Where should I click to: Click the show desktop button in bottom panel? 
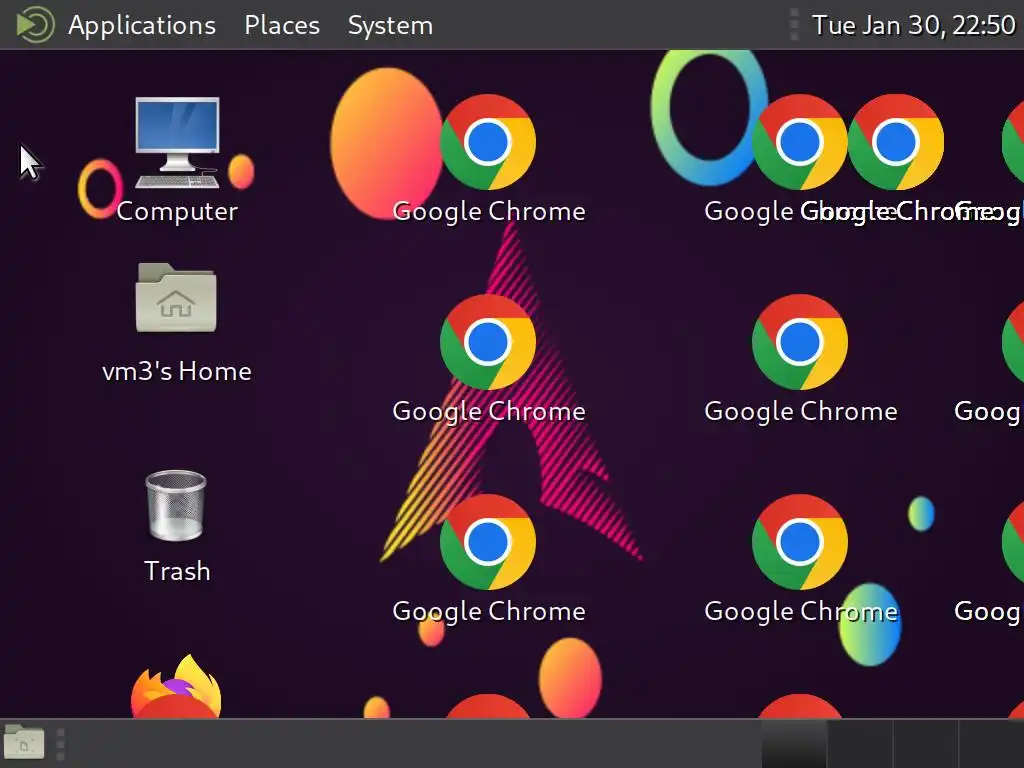[x=24, y=743]
